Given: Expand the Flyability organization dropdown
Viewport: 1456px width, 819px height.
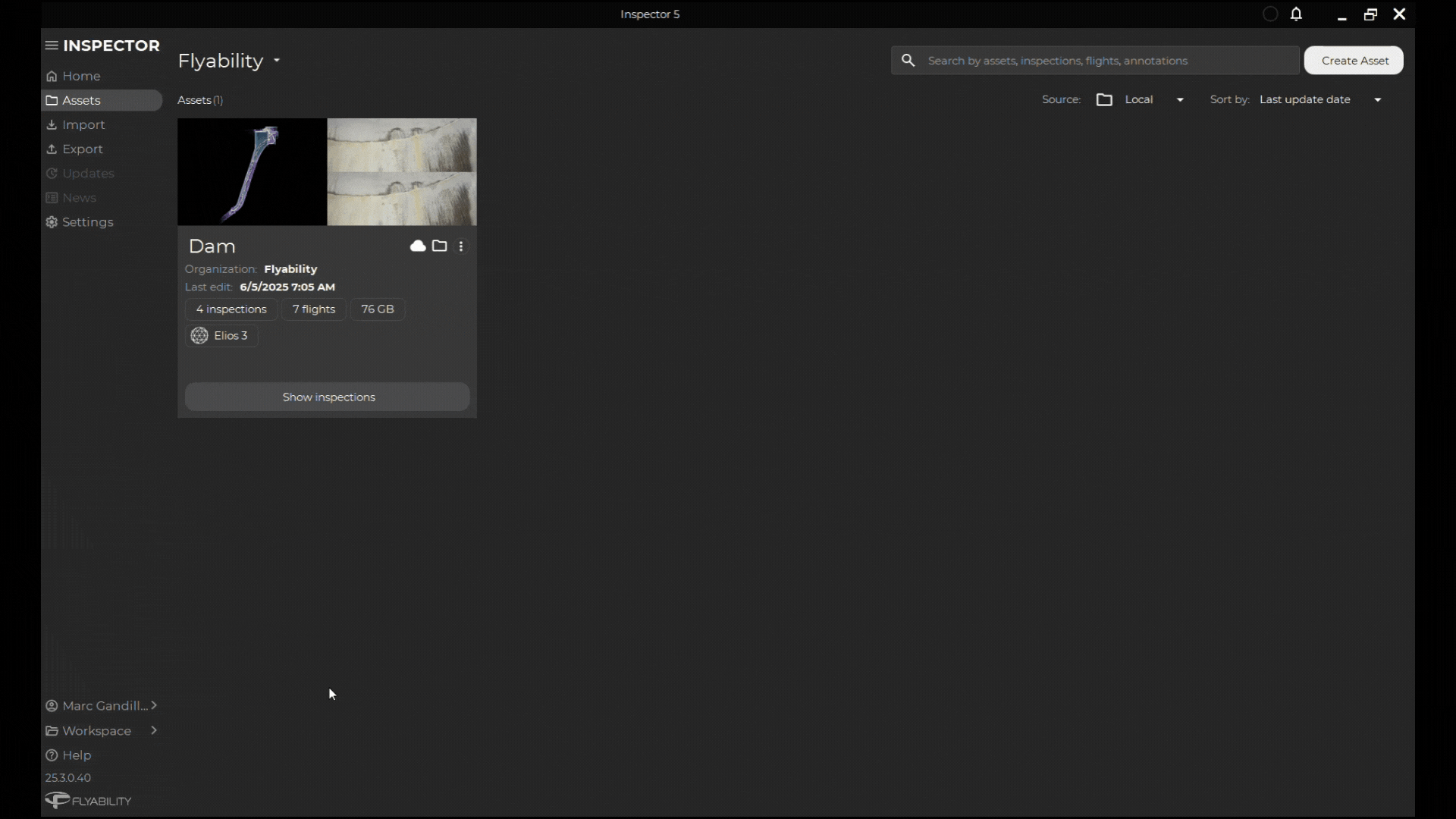Looking at the screenshot, I should (277, 61).
